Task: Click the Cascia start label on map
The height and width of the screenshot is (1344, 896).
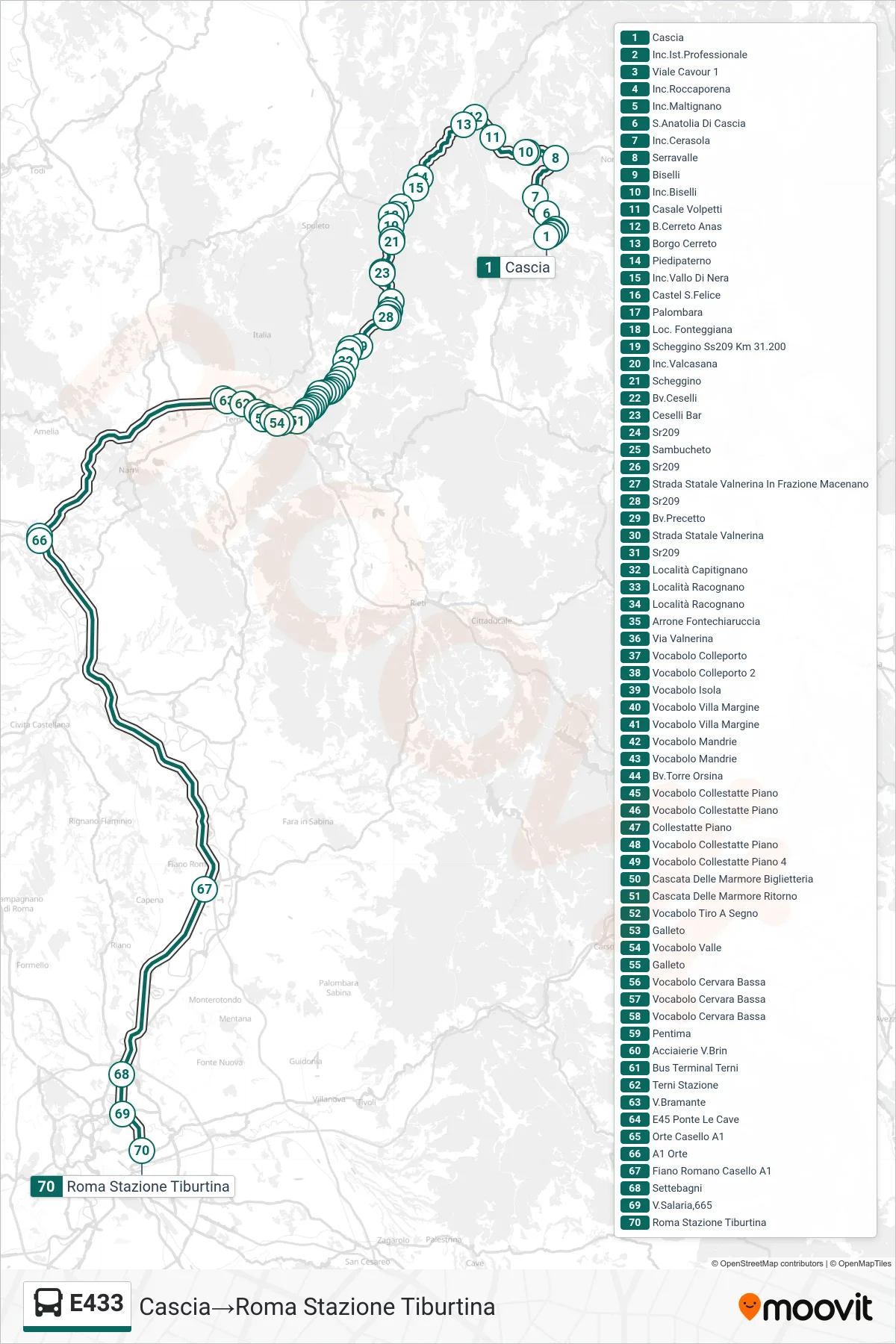Action: click(x=516, y=267)
